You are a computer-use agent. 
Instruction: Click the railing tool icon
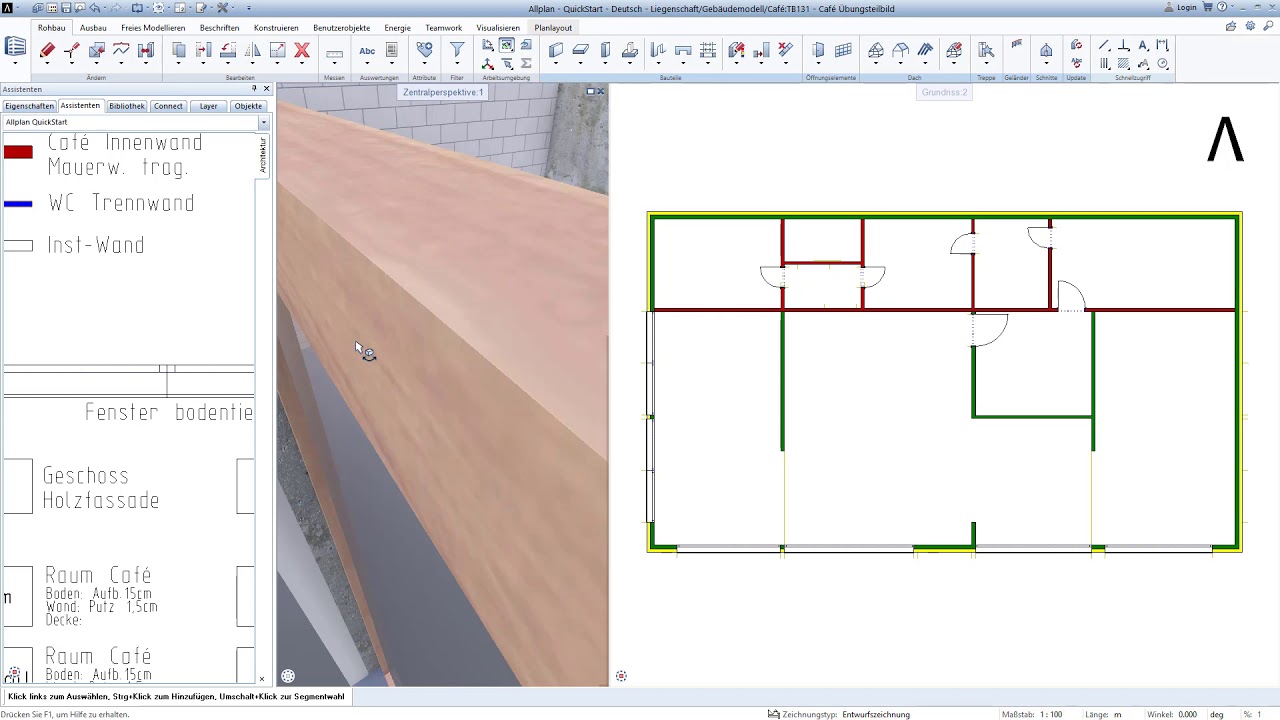click(x=1016, y=45)
